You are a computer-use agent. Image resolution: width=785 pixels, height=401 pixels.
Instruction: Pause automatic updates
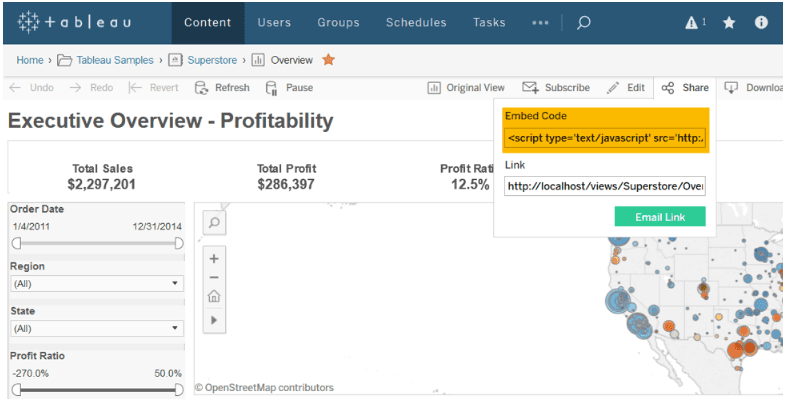click(x=289, y=88)
